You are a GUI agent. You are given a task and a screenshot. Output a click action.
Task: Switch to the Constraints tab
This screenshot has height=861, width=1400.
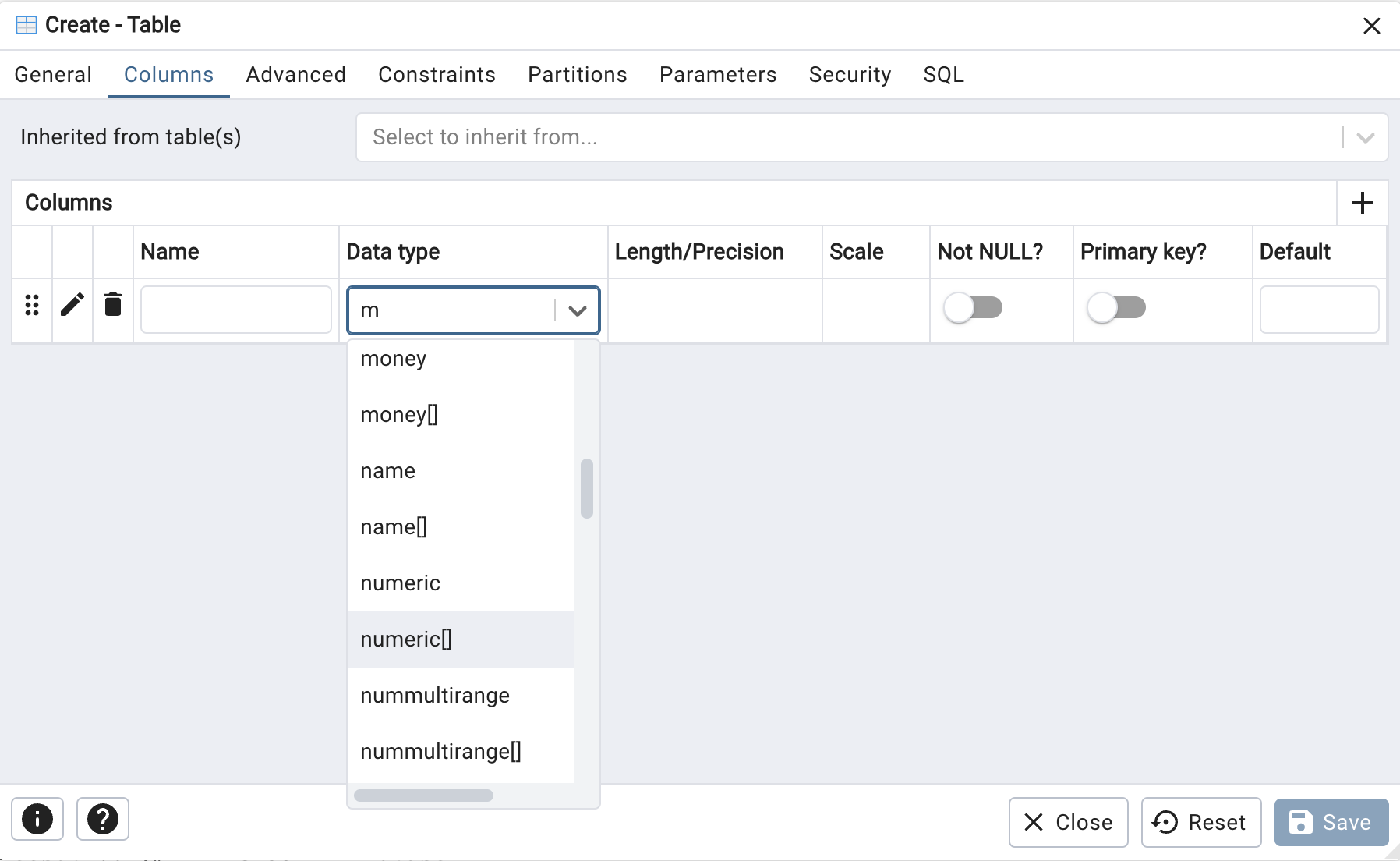pyautogui.click(x=437, y=75)
